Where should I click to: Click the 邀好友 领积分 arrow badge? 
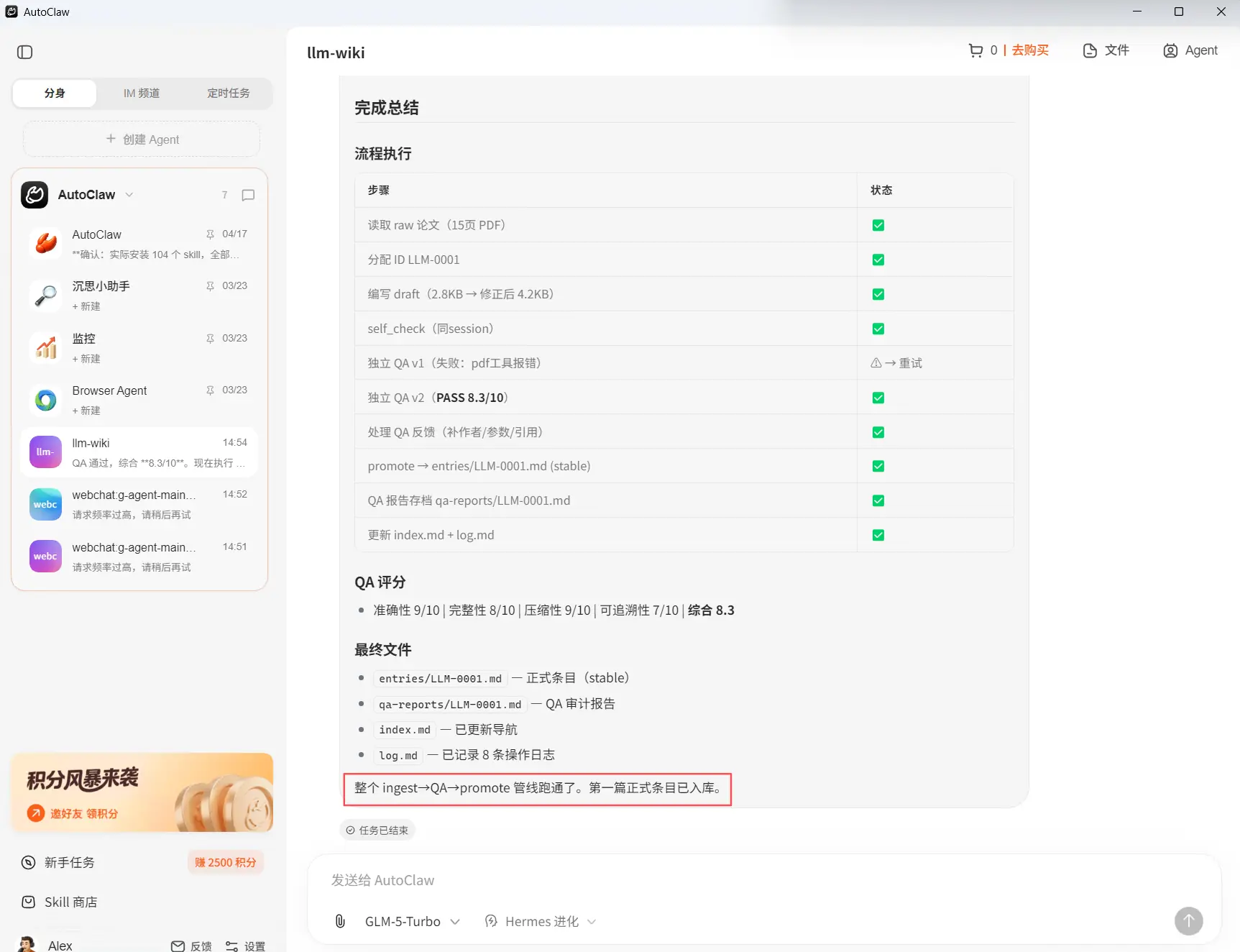coord(36,813)
